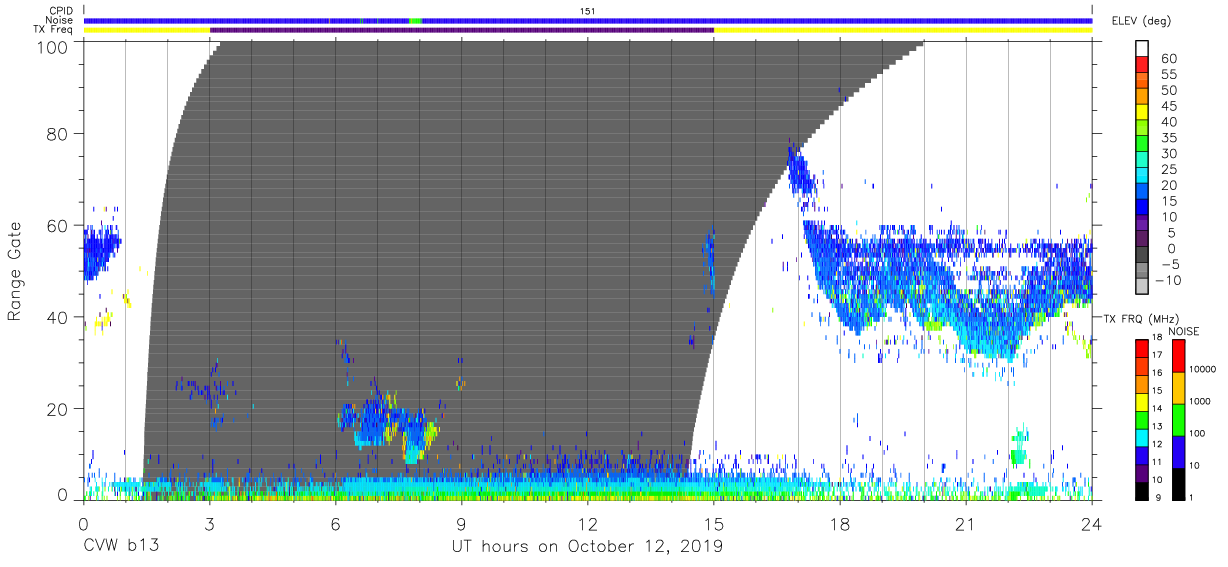1228x567 pixels.
Task: Click the '12' tick on UT hours axis
Action: click(x=588, y=523)
